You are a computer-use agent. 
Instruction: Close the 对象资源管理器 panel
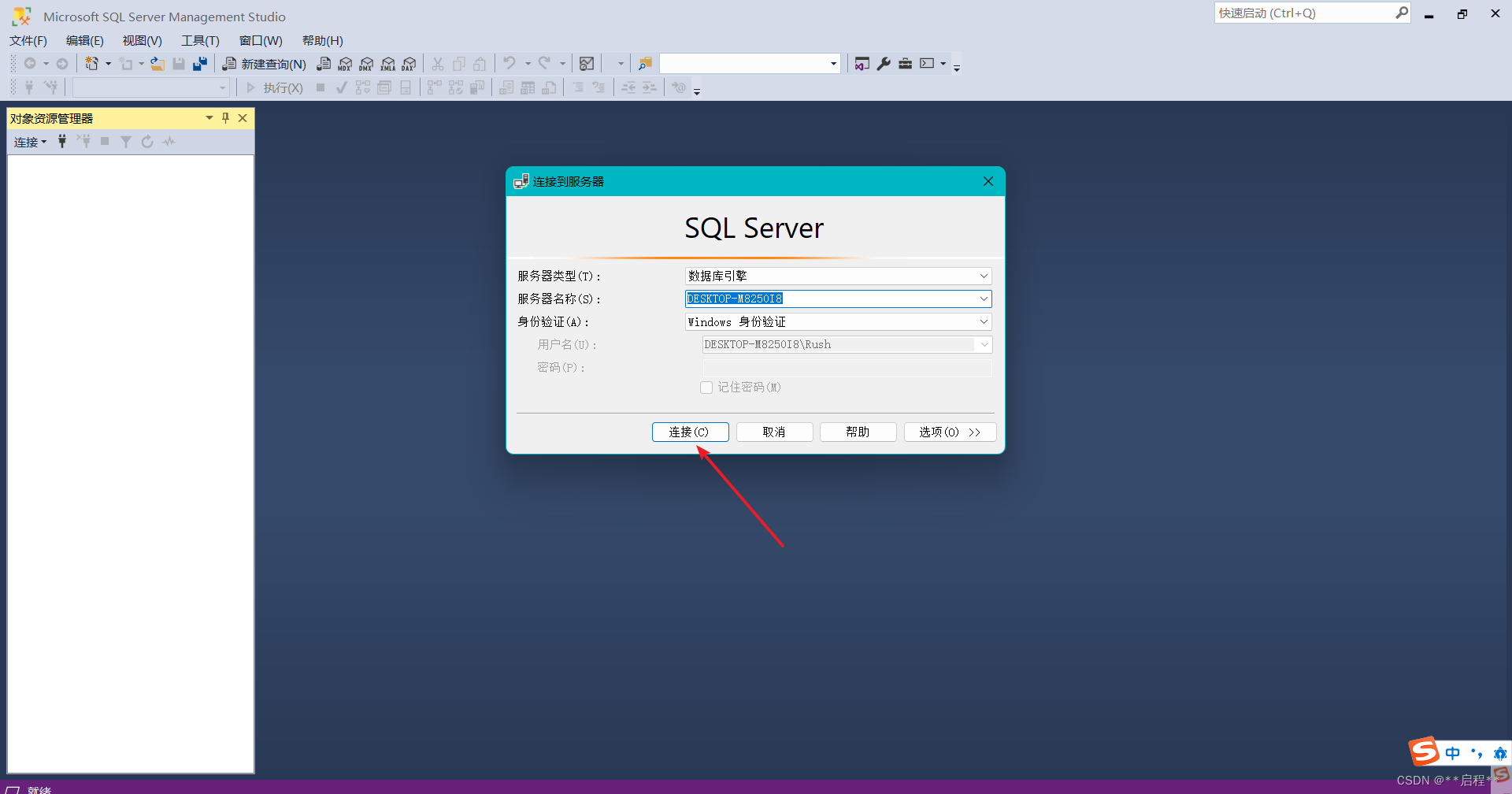[x=243, y=118]
